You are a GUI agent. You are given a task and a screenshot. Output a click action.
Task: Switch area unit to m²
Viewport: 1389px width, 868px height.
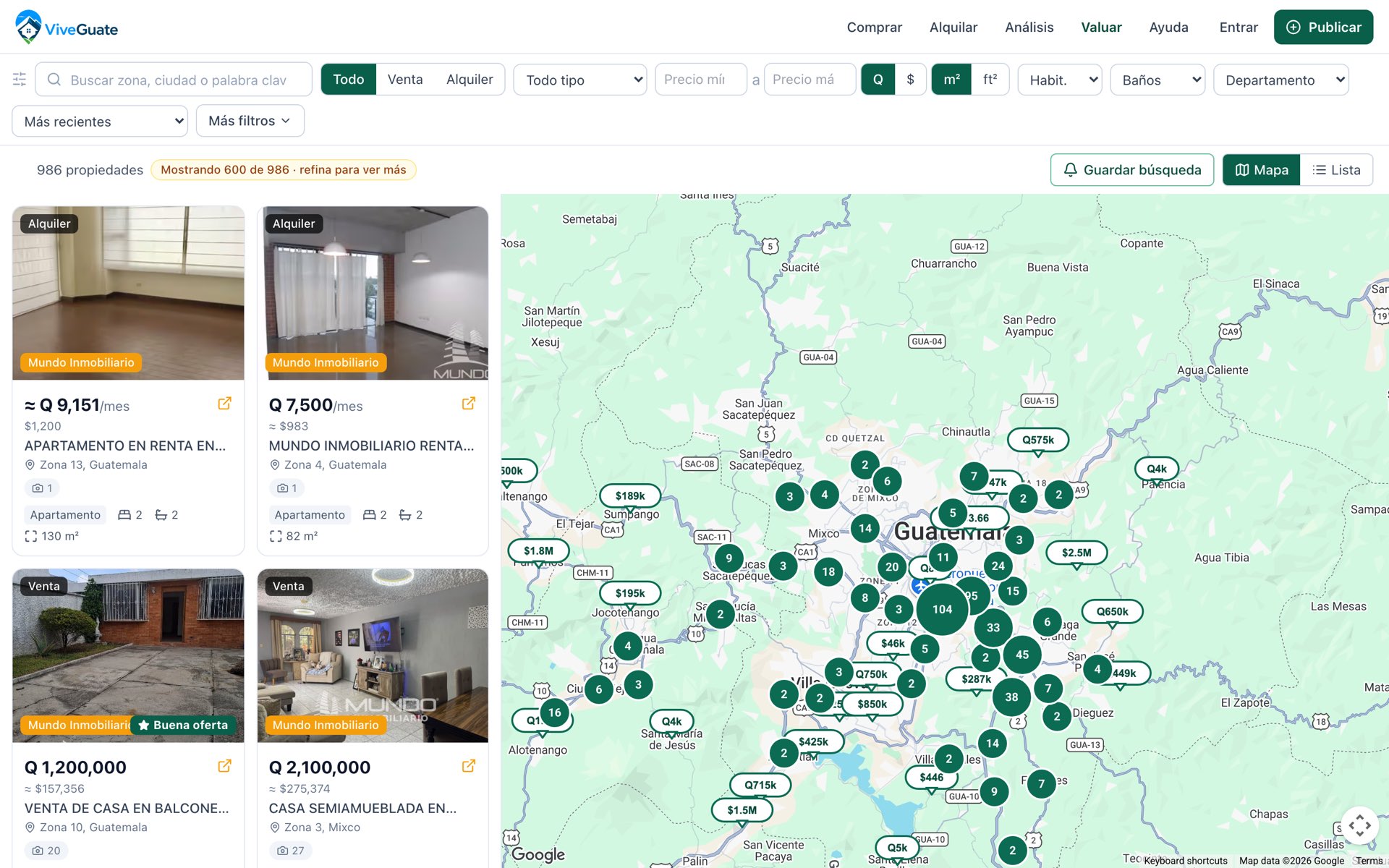[x=951, y=80]
